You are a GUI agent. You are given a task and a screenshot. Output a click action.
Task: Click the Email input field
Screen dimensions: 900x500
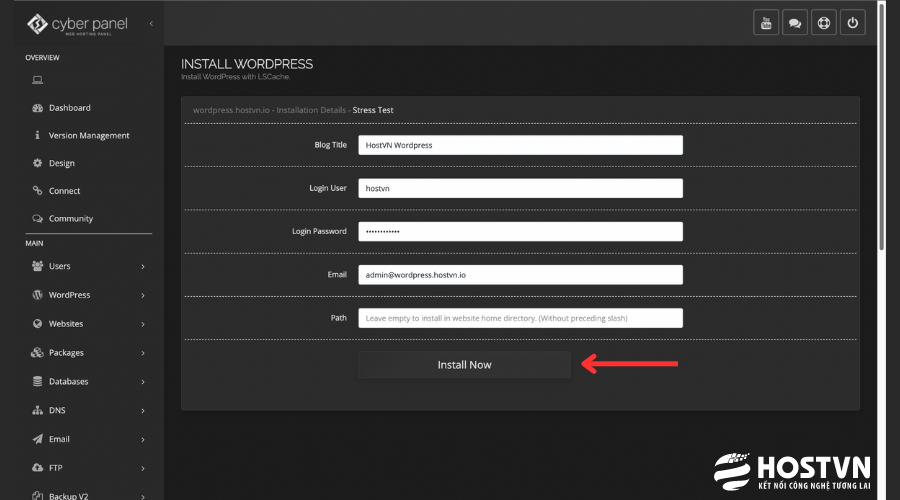521,275
